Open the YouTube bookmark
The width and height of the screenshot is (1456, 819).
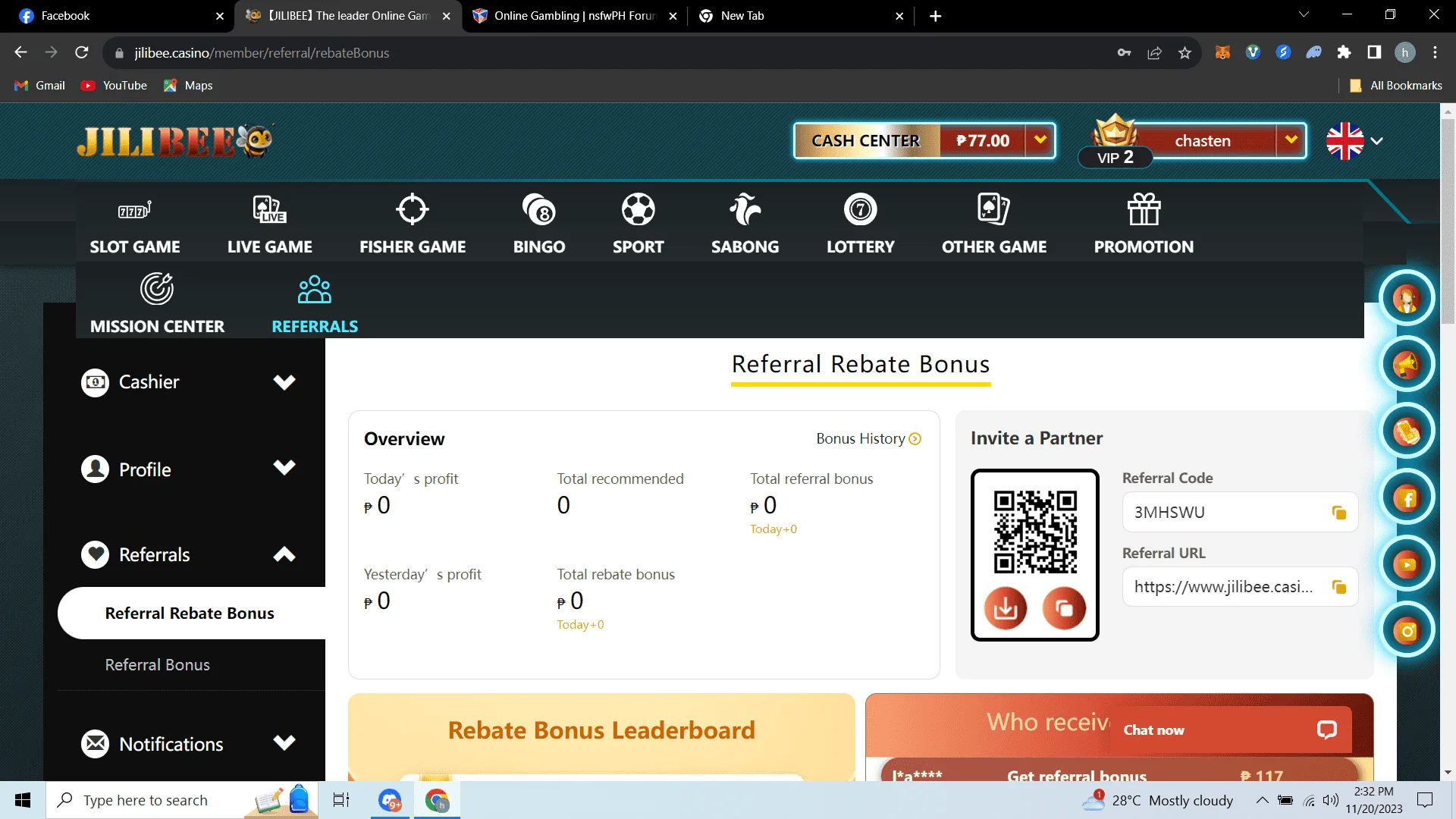click(x=115, y=86)
